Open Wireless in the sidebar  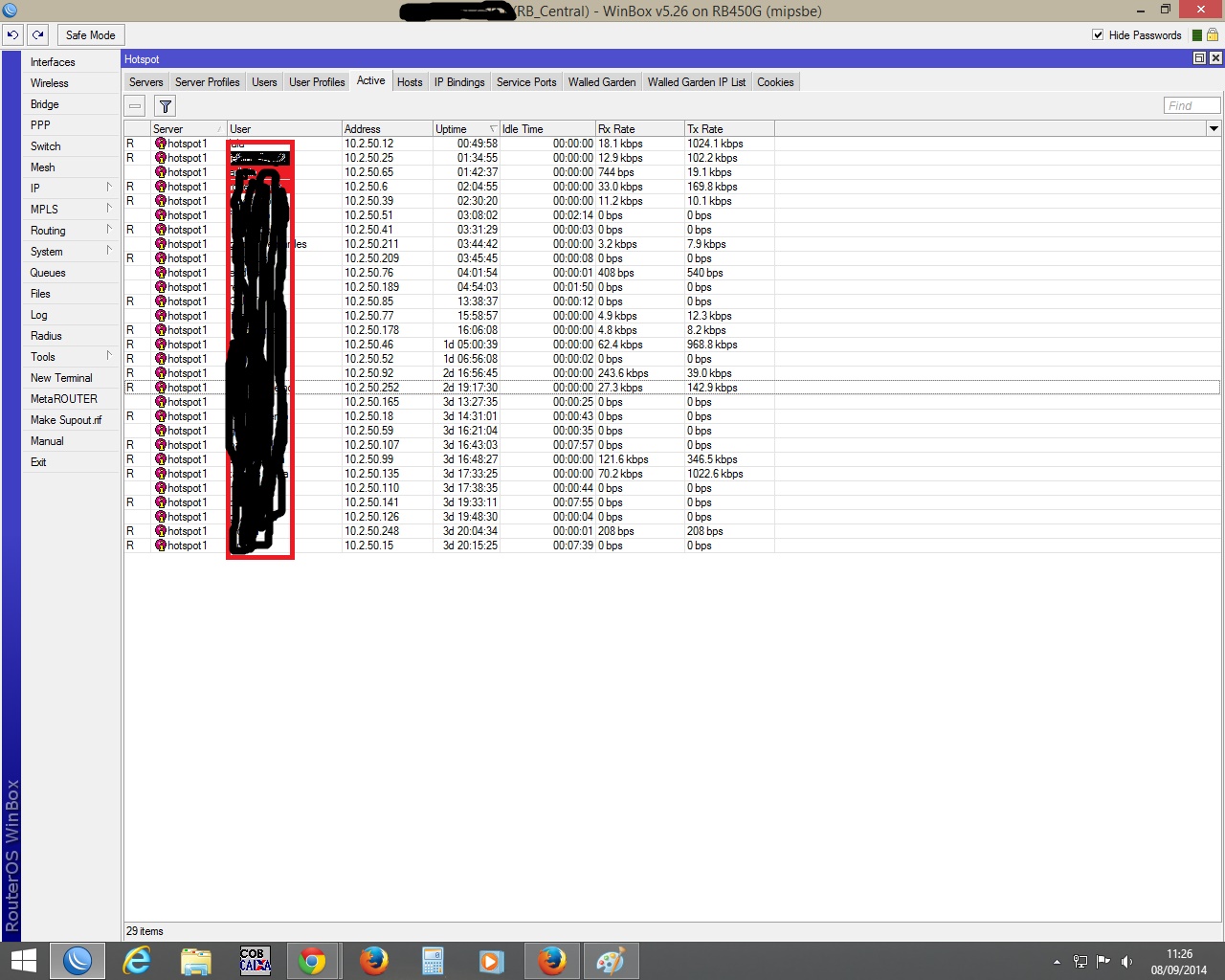click(72, 83)
